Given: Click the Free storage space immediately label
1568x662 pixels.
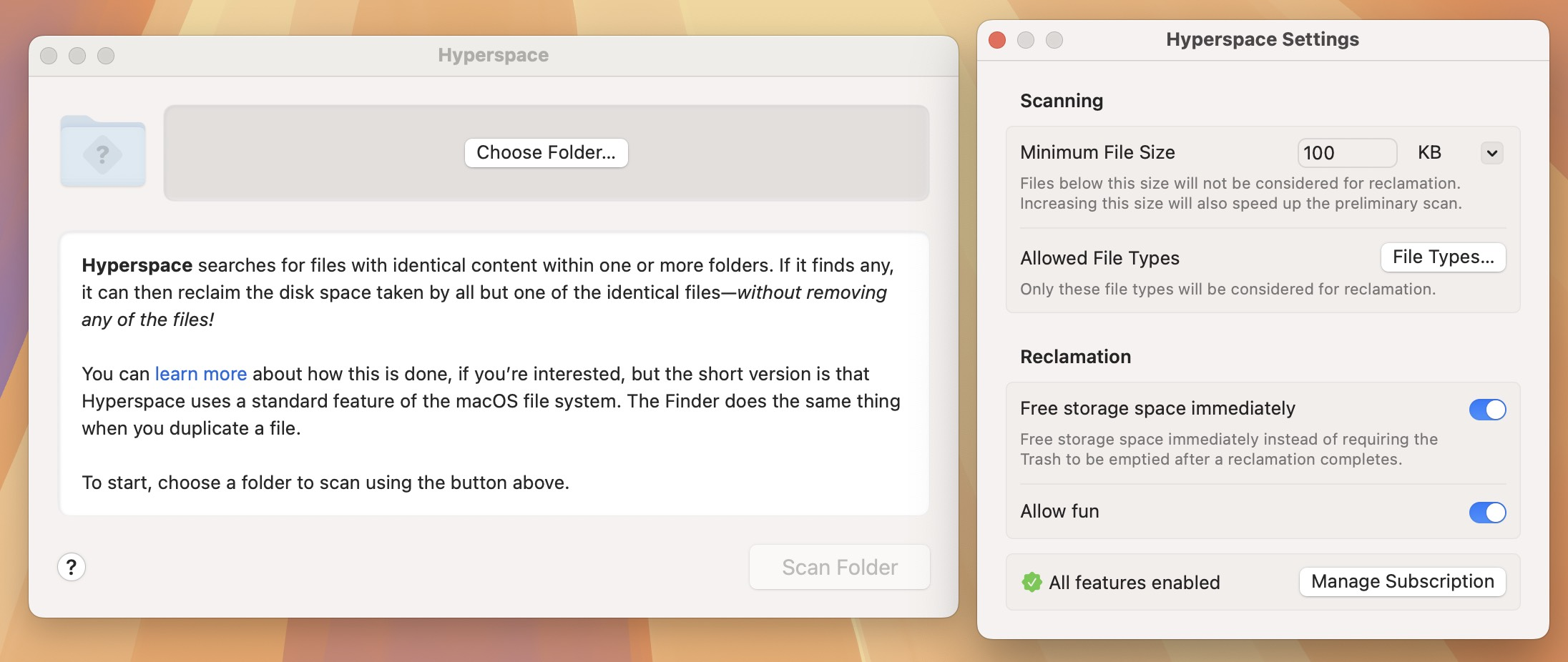Looking at the screenshot, I should click(1158, 408).
